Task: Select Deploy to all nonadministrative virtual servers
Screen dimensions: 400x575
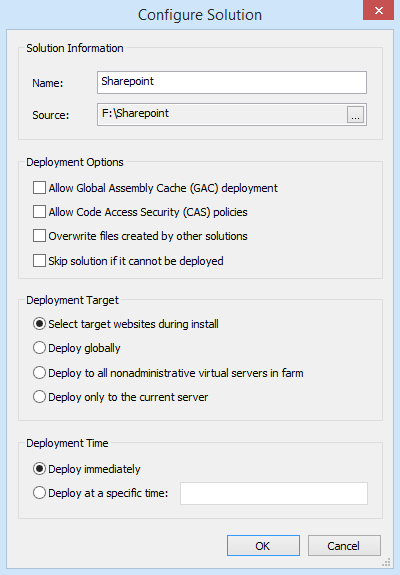Action: pos(39,373)
